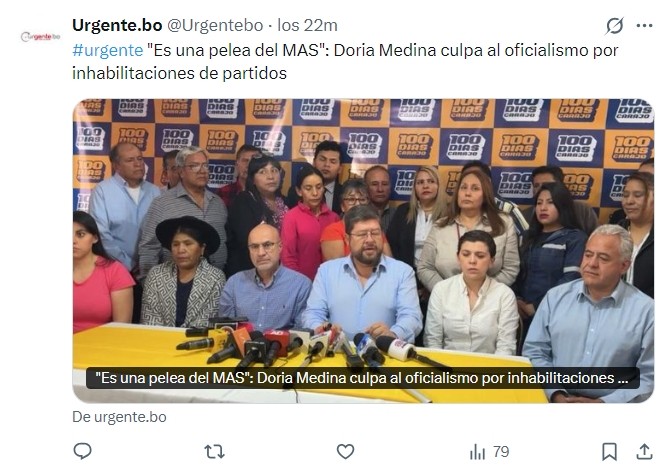This screenshot has height=476, width=661.
Task: Click the tweet text about Doria Medina
Action: [345, 62]
